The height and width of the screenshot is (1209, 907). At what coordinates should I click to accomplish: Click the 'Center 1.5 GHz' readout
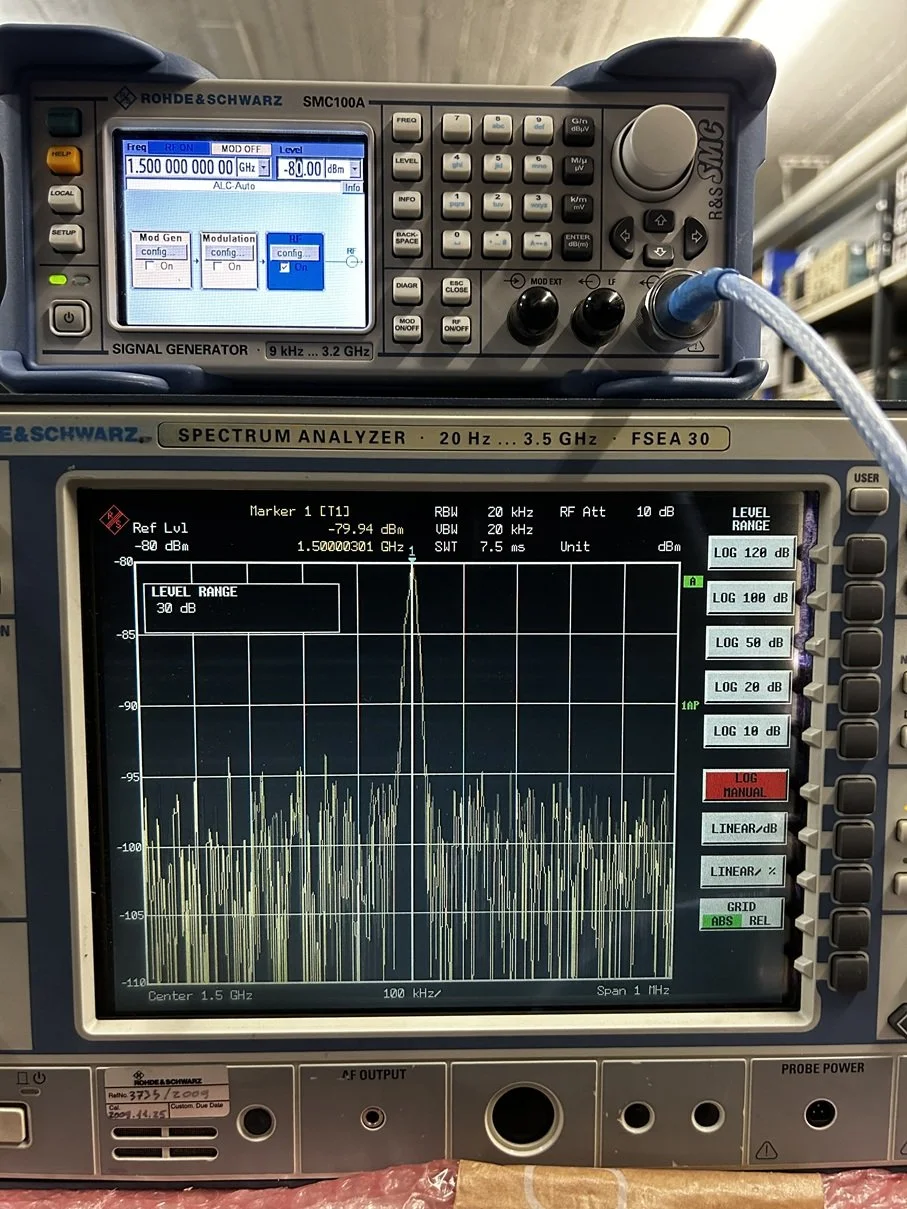pyautogui.click(x=200, y=995)
